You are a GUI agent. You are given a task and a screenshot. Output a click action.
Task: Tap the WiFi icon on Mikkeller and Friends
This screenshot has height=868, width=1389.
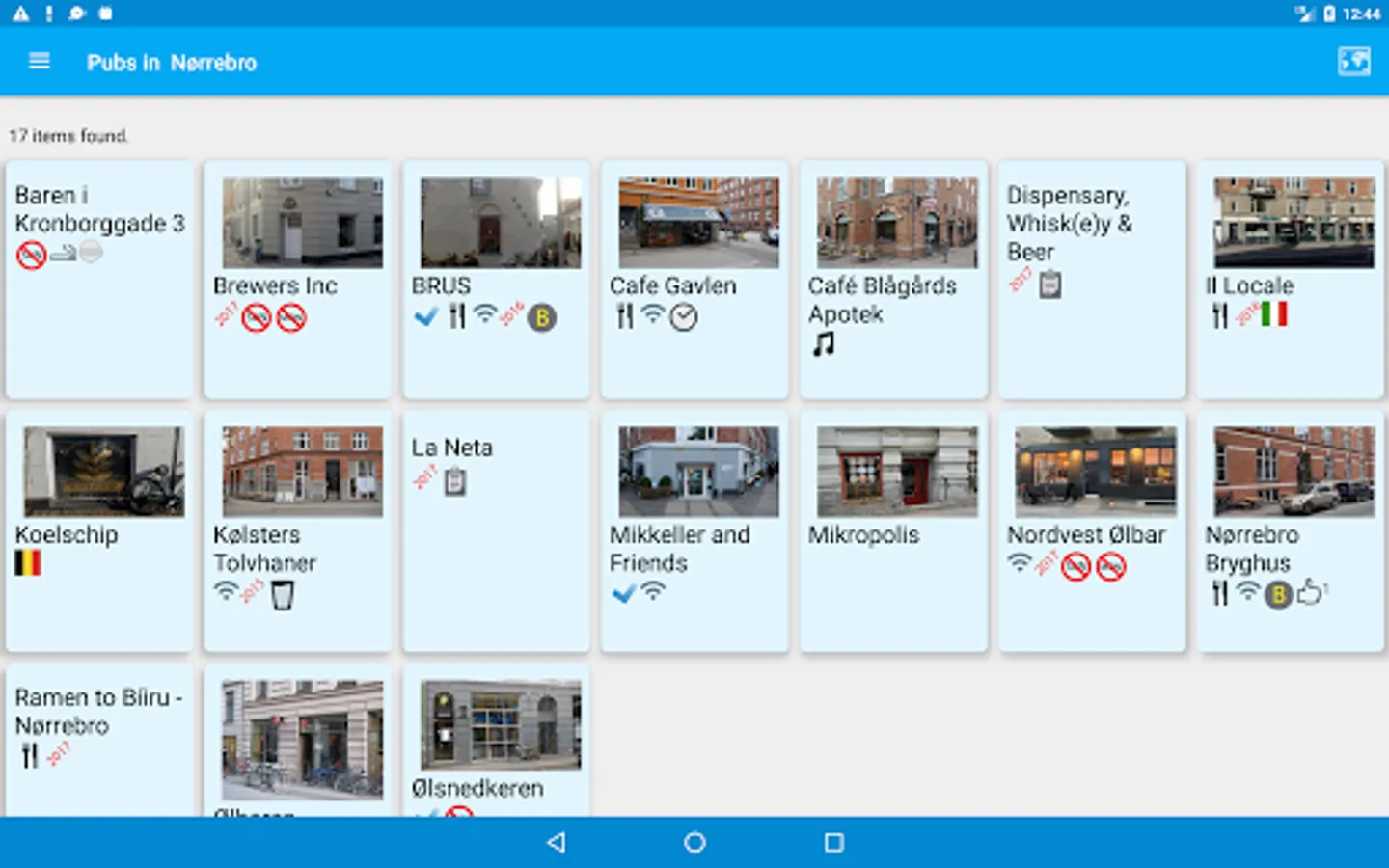(653, 590)
